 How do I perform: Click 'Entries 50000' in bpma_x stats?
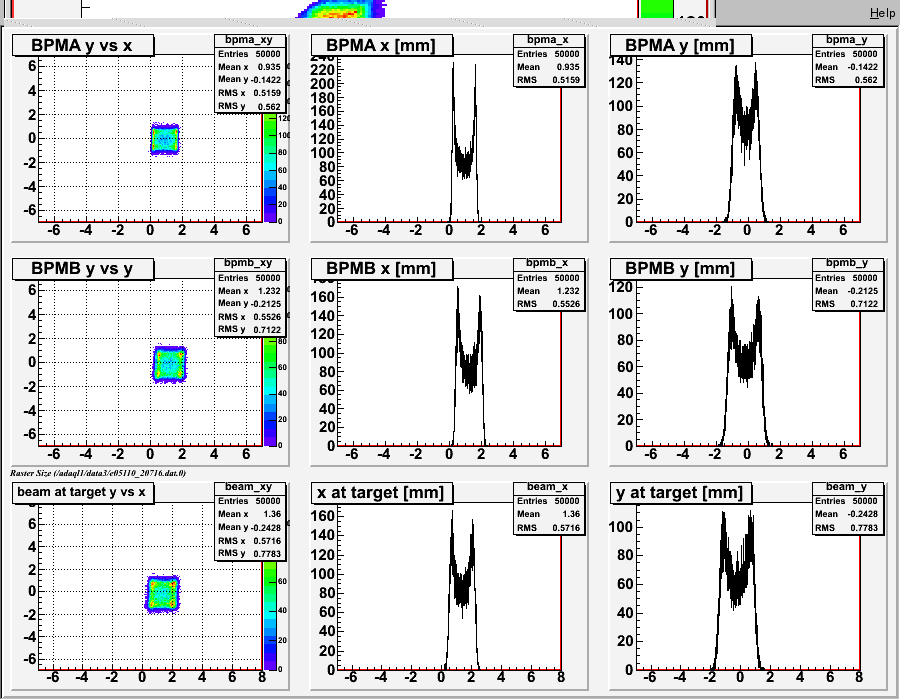tap(549, 54)
